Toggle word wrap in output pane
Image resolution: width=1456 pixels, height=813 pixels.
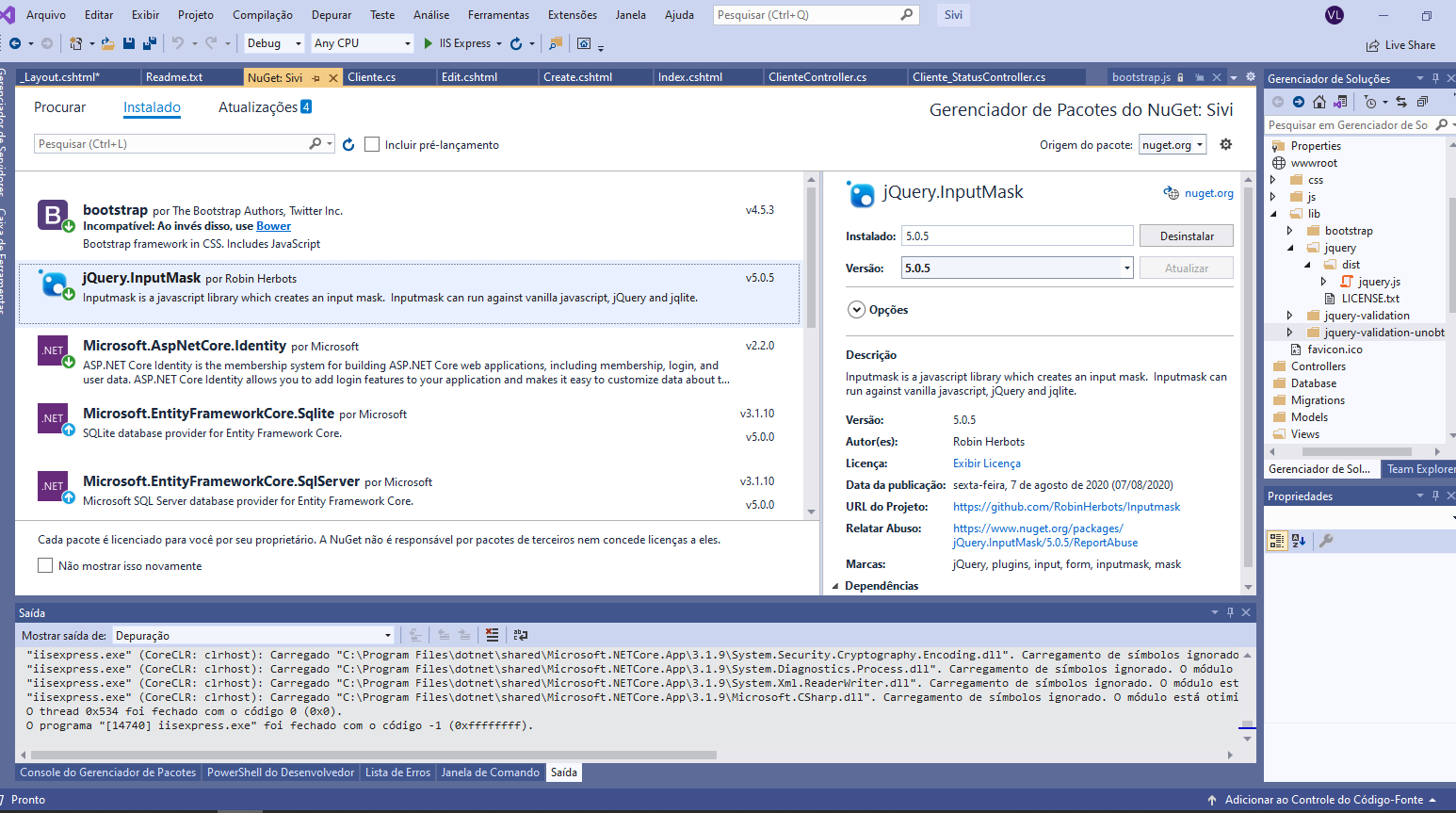pos(521,635)
